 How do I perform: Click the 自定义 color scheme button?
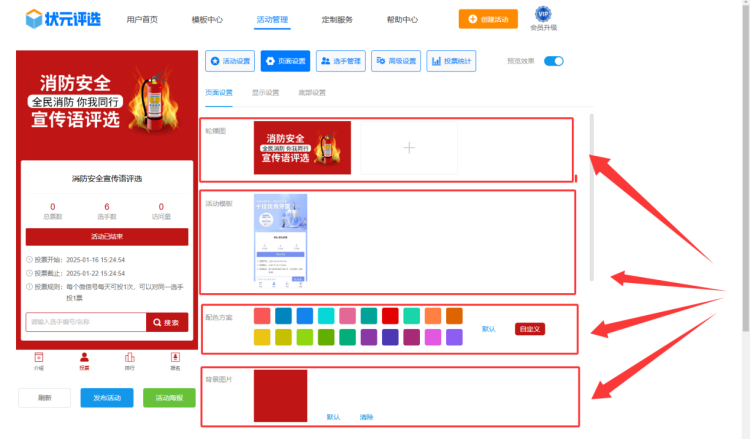[x=530, y=328]
